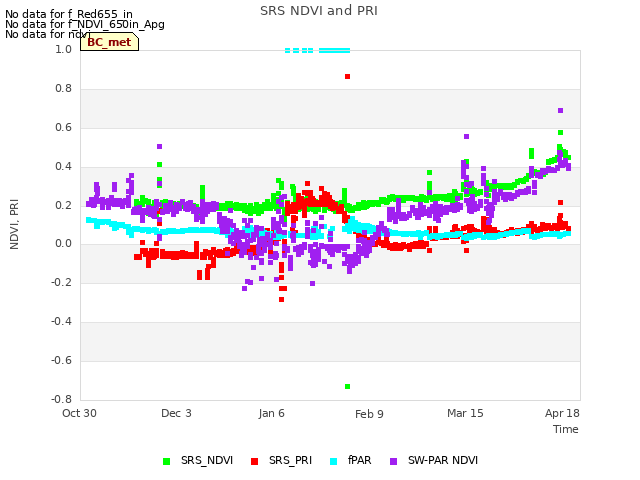Click the 0.0 y-axis tick label

click(x=64, y=244)
